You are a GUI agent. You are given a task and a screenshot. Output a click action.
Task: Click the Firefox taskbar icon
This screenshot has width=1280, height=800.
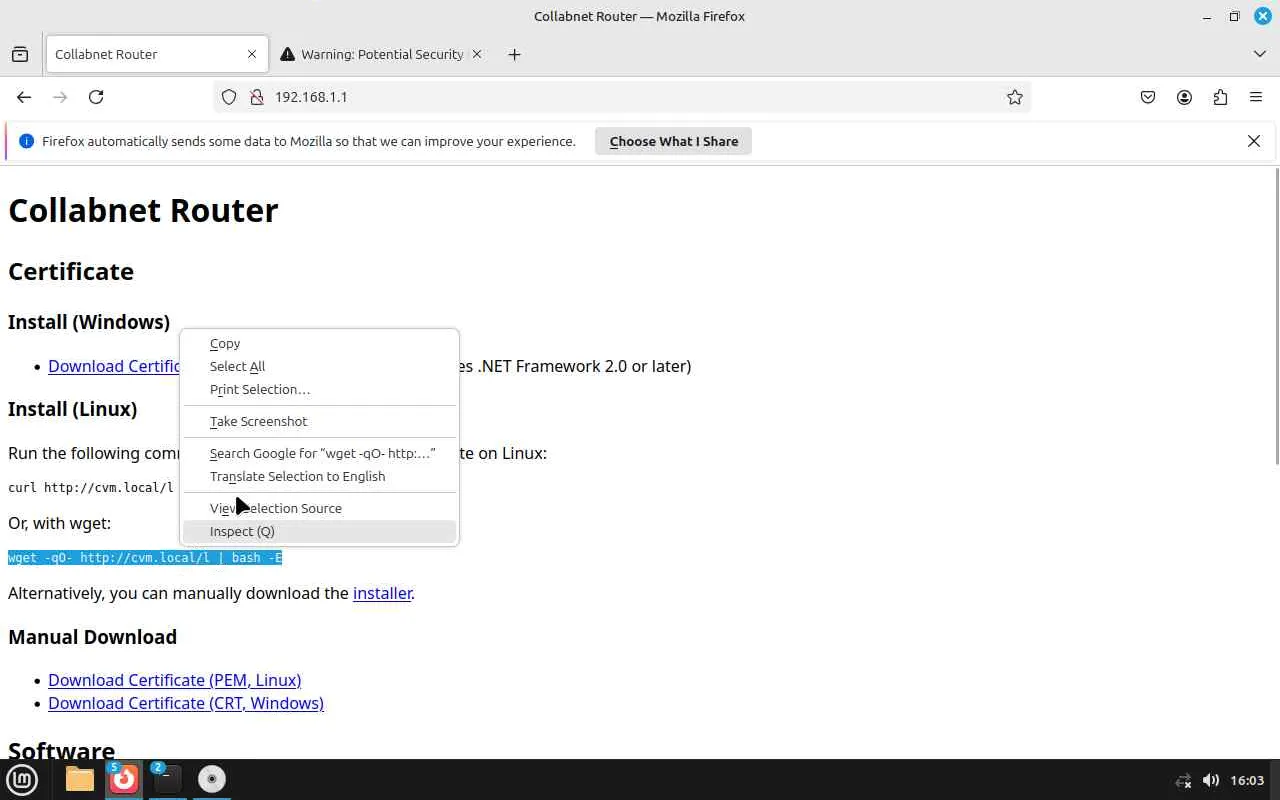[124, 779]
